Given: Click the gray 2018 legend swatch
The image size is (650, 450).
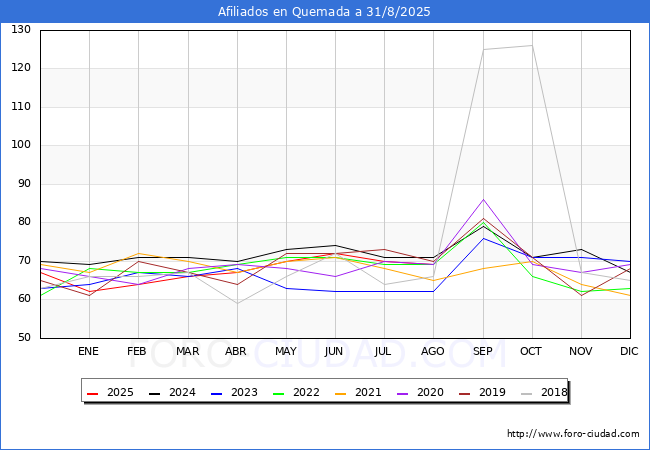Looking at the screenshot, I should pos(526,393).
